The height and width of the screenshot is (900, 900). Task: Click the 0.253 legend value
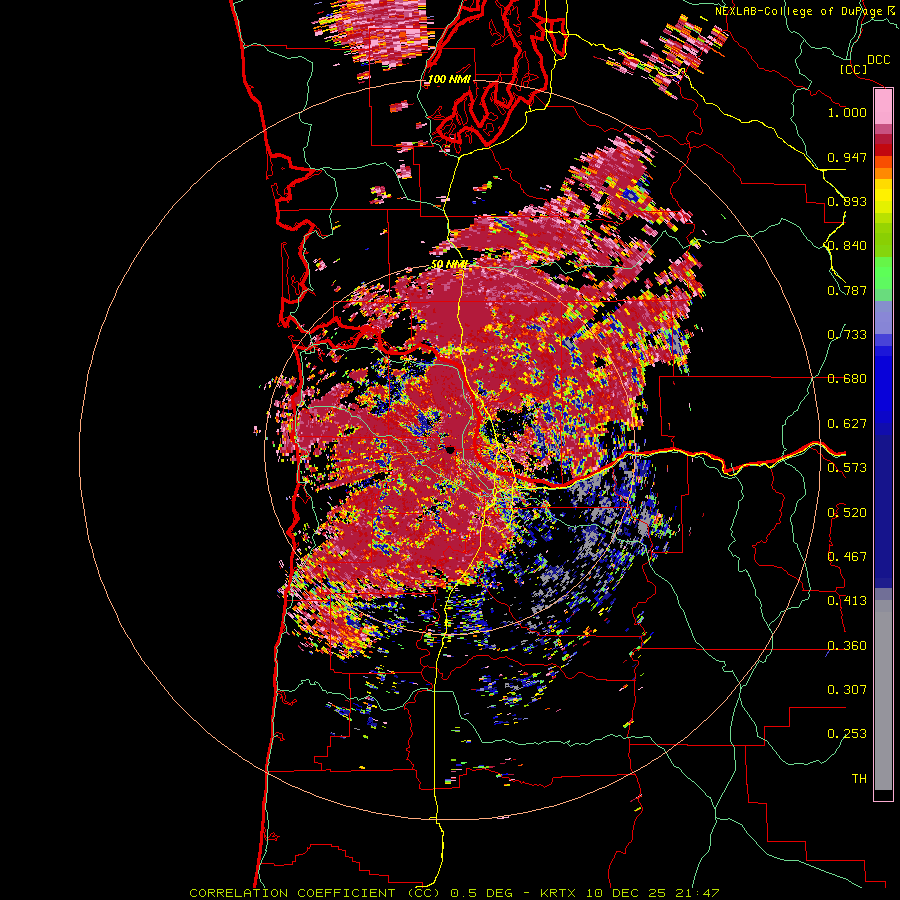847,734
